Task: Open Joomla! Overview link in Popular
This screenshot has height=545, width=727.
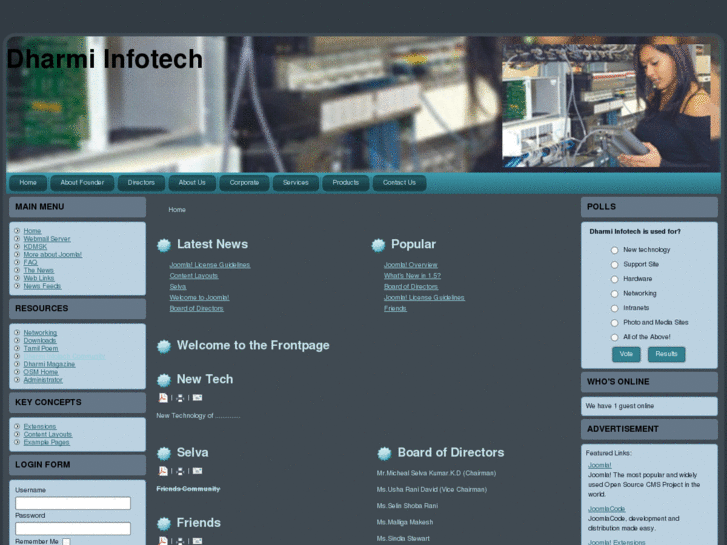Action: point(410,265)
